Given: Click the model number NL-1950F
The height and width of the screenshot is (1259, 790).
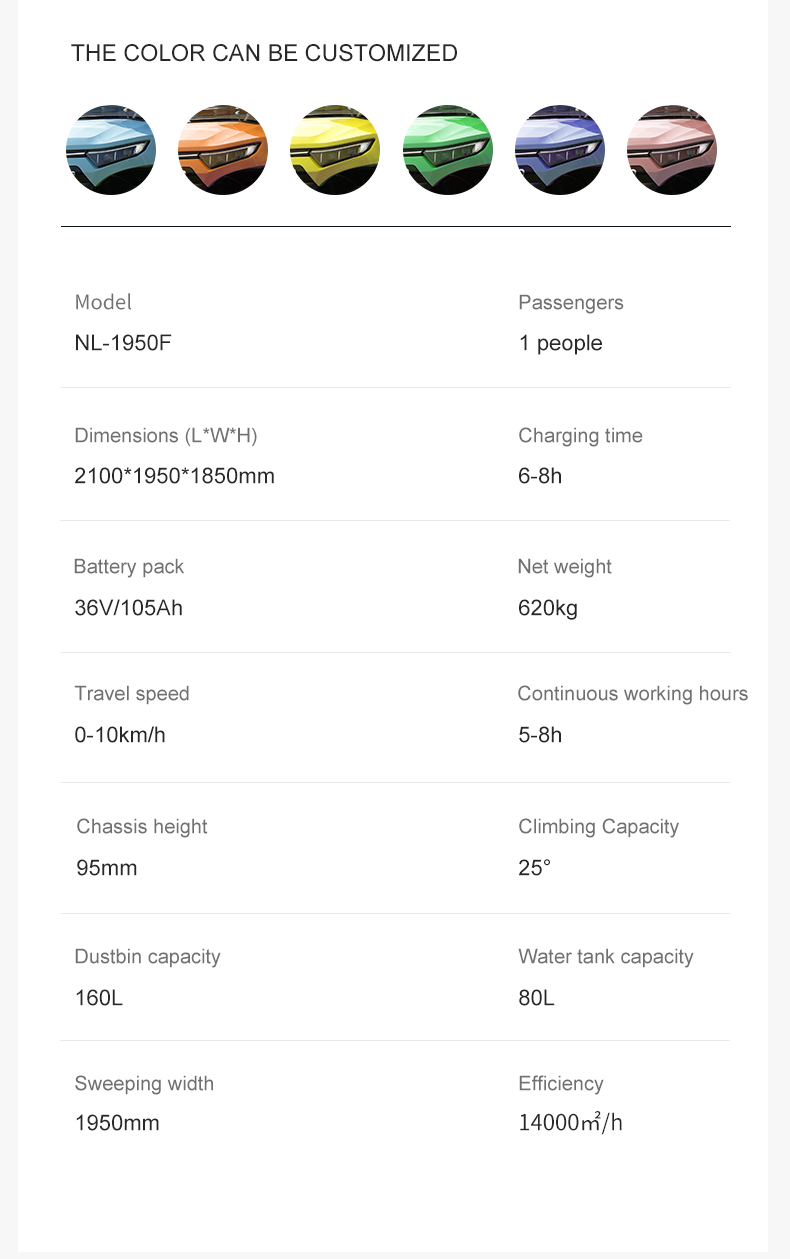Looking at the screenshot, I should click(x=116, y=343).
